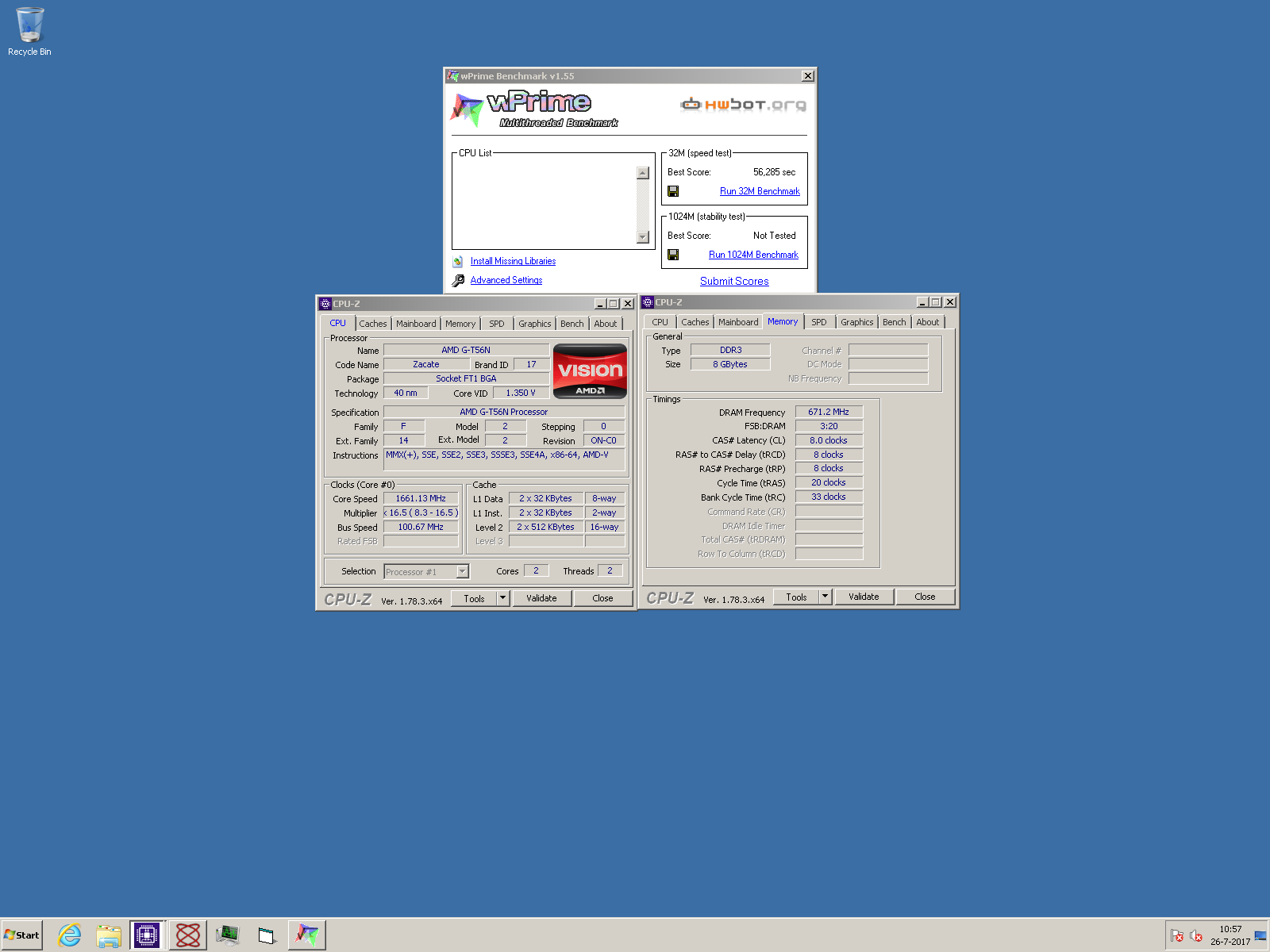
Task: Click the Install Missing Libraries icon
Action: tap(458, 261)
